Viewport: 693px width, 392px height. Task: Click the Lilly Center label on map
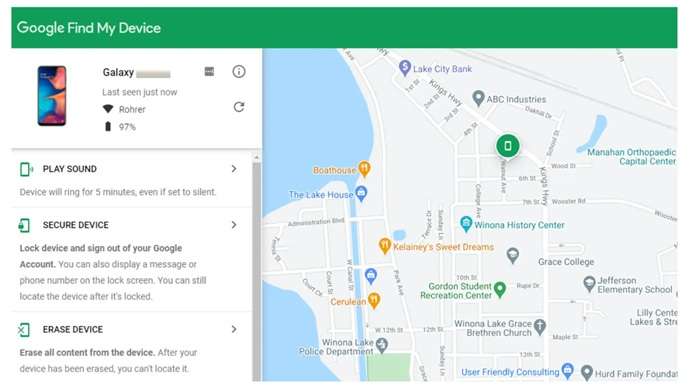(654, 317)
